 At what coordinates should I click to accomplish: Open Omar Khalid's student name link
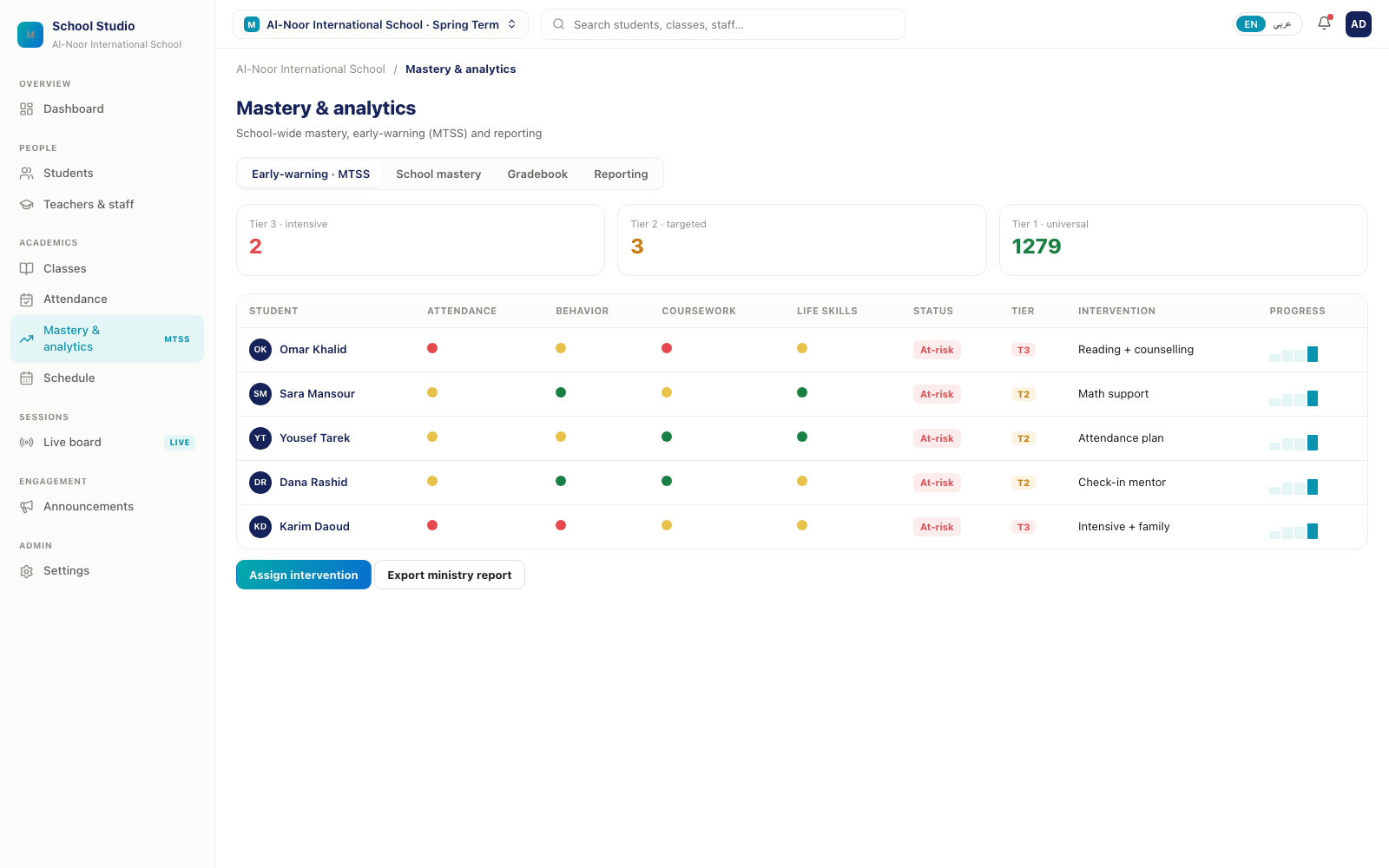point(313,350)
